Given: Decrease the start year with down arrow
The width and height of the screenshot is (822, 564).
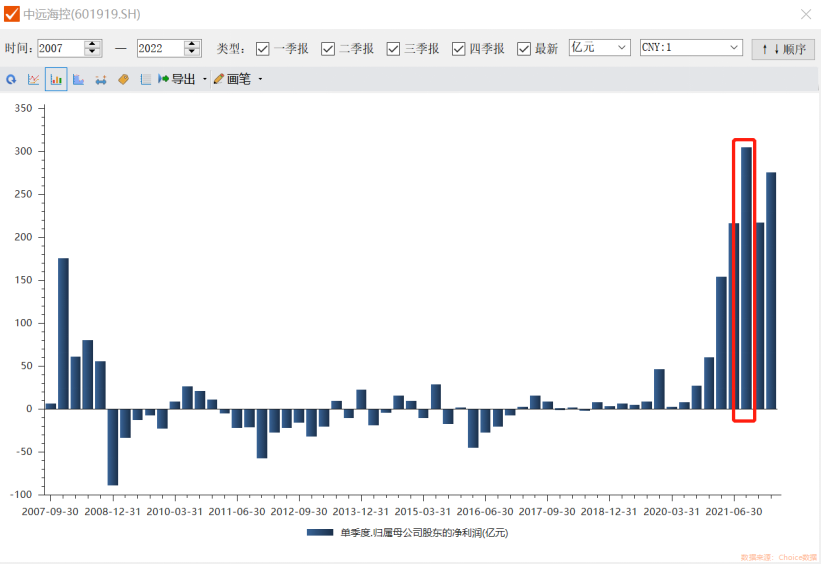Looking at the screenshot, I should click(92, 52).
